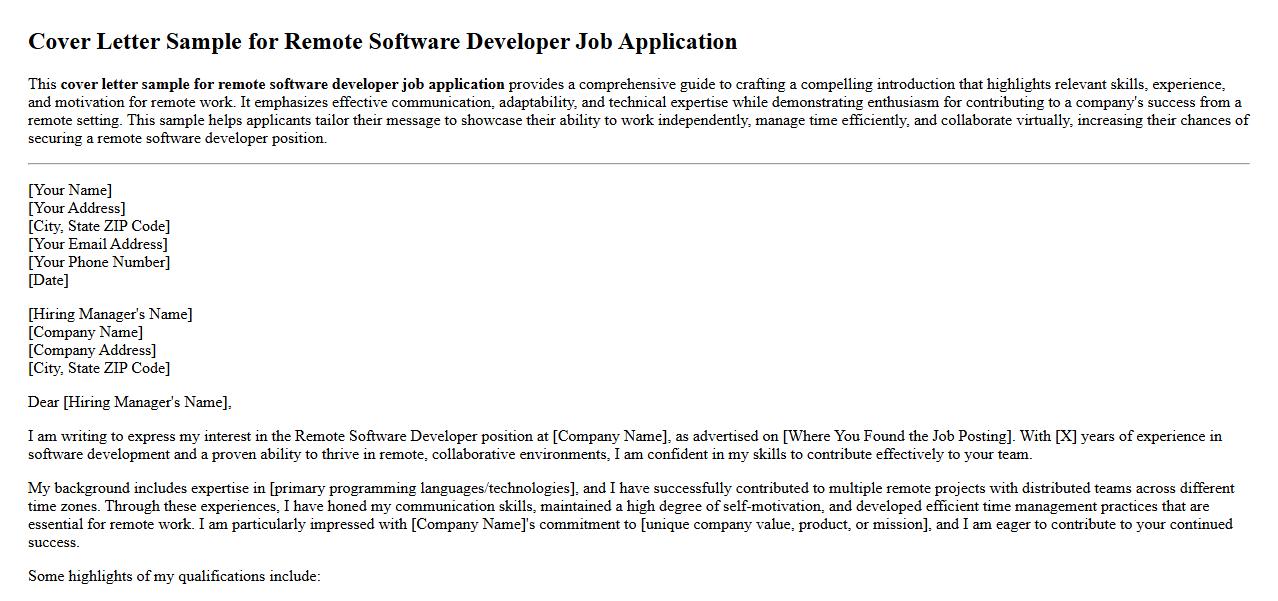Click the Dear [Hiring Manager's Name] salutation
The image size is (1278, 601).
point(130,402)
